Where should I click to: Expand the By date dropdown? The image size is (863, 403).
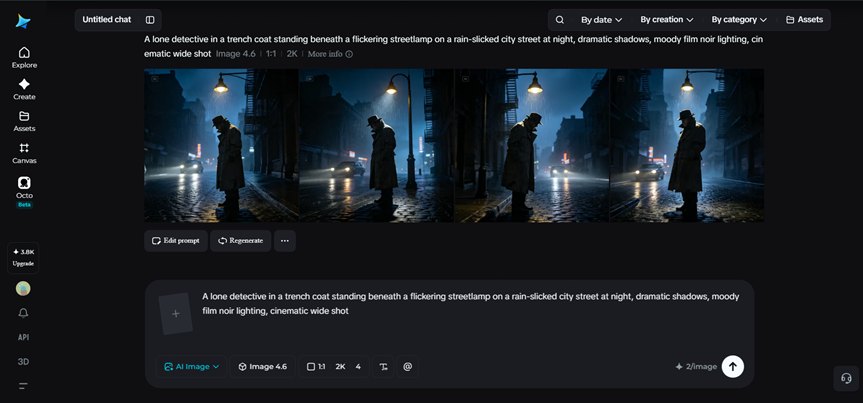pos(602,20)
